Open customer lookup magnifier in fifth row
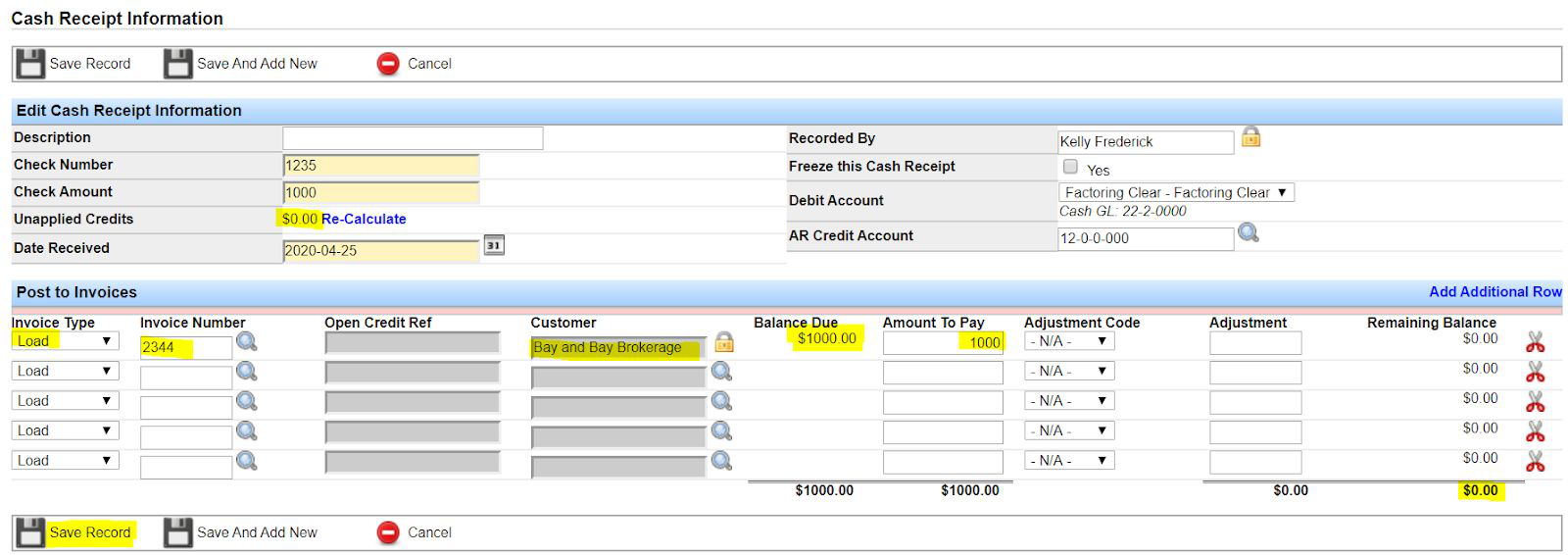The image size is (1568, 555). tap(722, 460)
